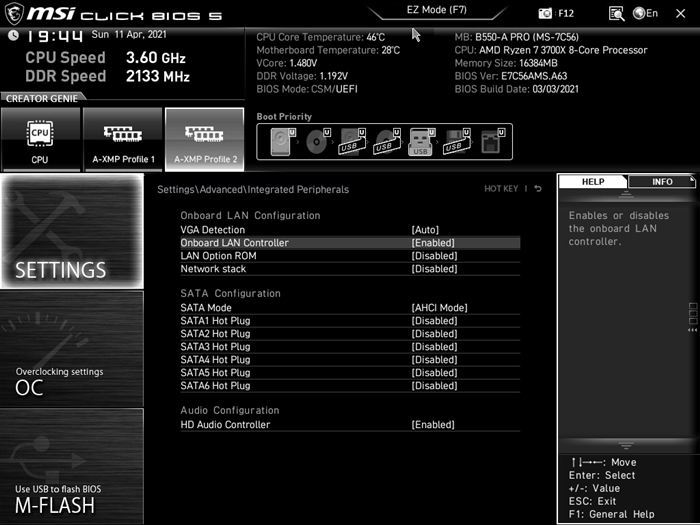Click the return arrow beside HOT KEY
The width and height of the screenshot is (700, 525).
click(x=538, y=189)
